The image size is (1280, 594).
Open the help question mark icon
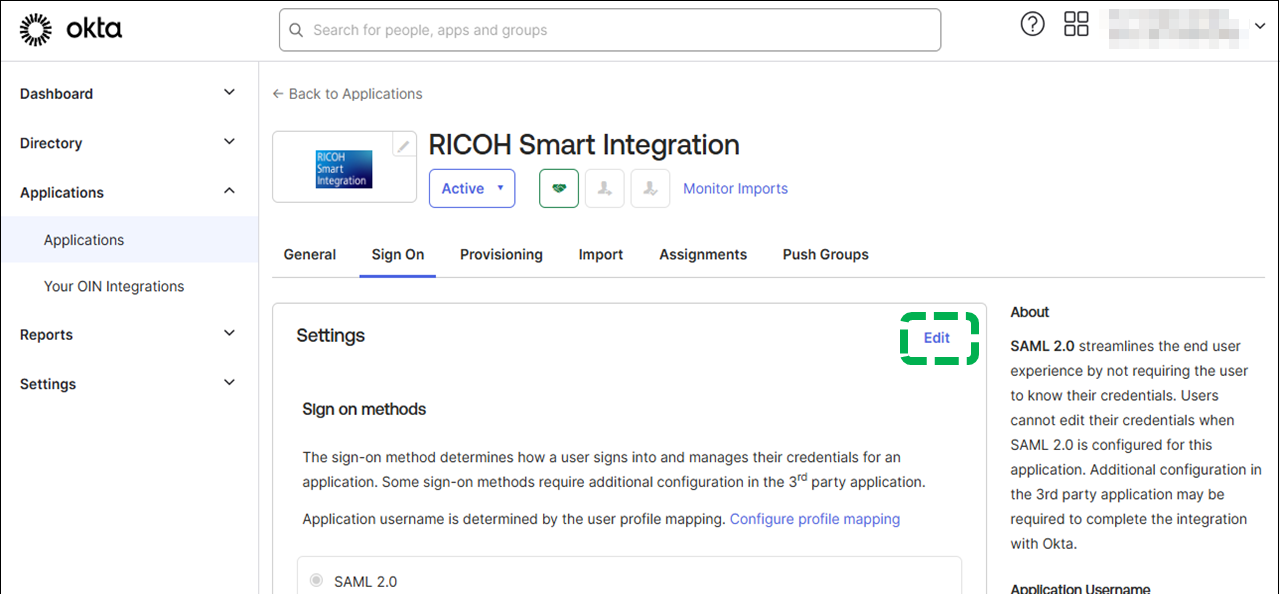(x=1032, y=25)
